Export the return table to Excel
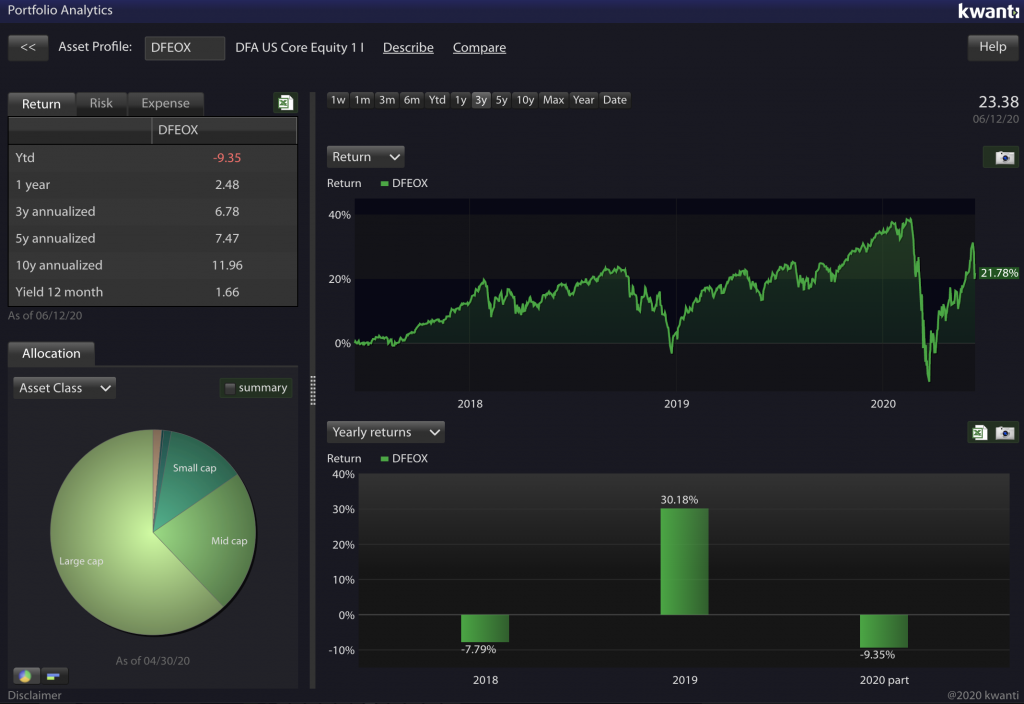Viewport: 1024px width, 704px height. click(x=285, y=103)
